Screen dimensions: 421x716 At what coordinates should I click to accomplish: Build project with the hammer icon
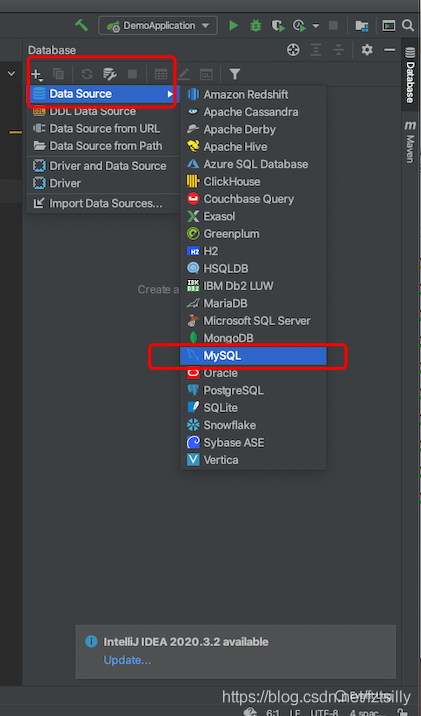tap(82, 25)
